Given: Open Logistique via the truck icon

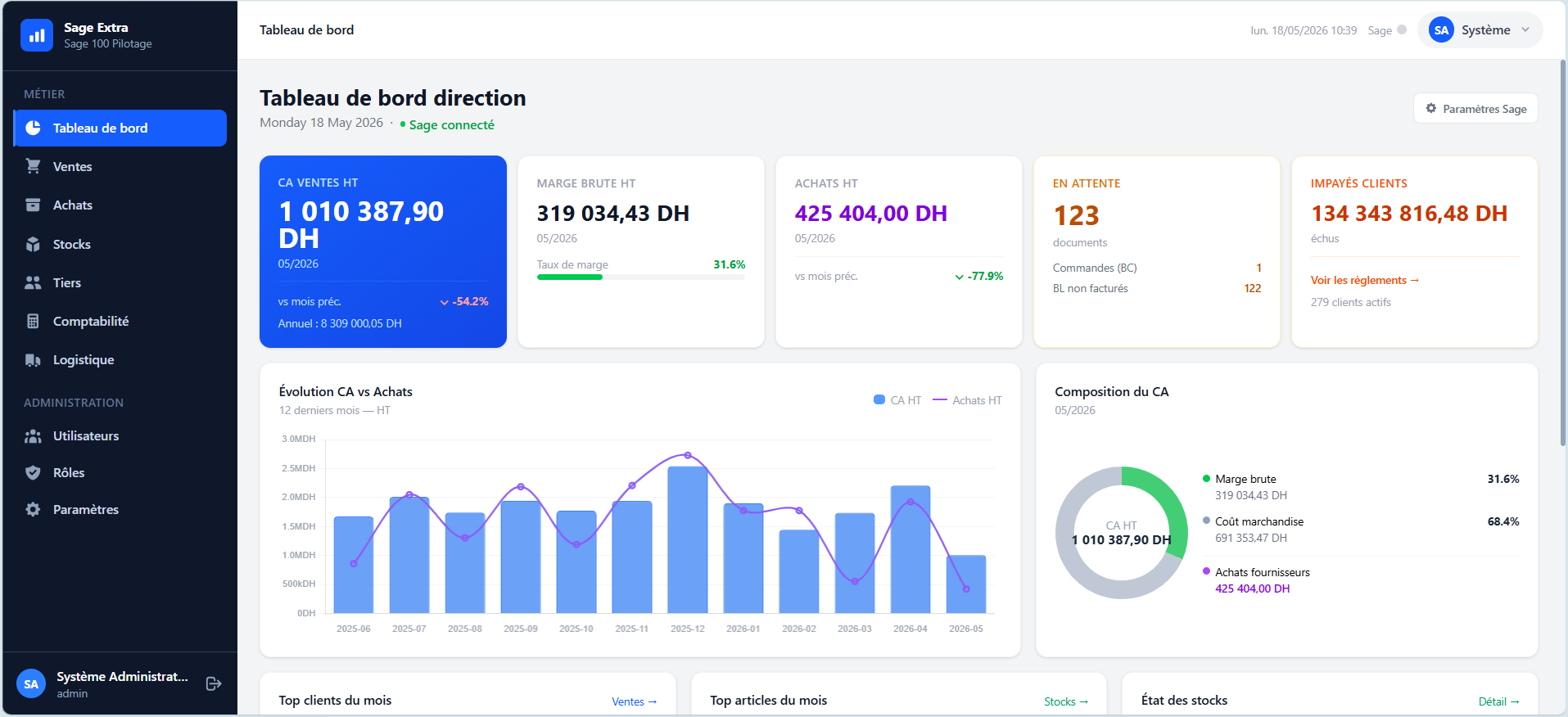Looking at the screenshot, I should click(33, 359).
